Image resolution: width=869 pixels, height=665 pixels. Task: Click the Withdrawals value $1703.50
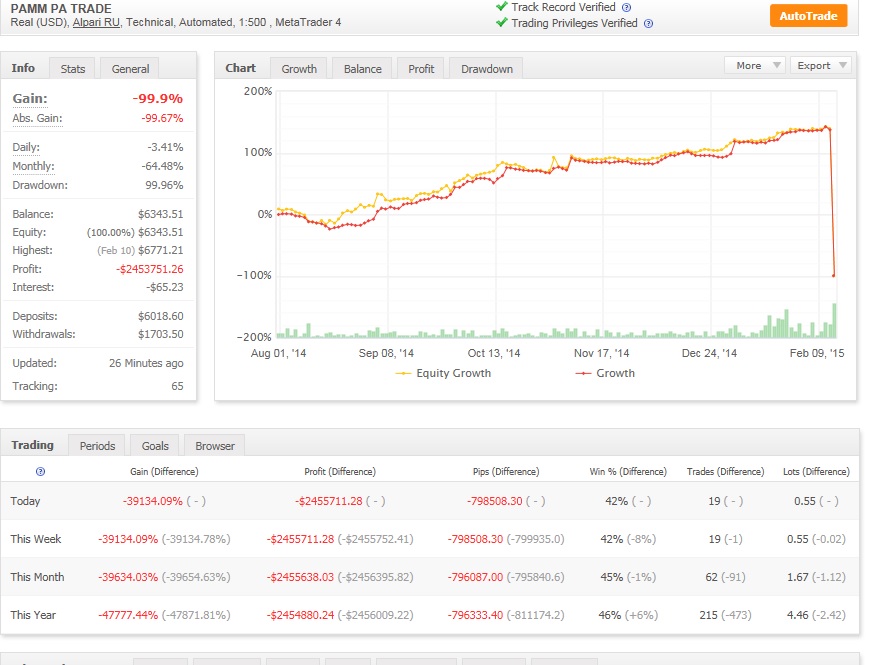point(161,334)
